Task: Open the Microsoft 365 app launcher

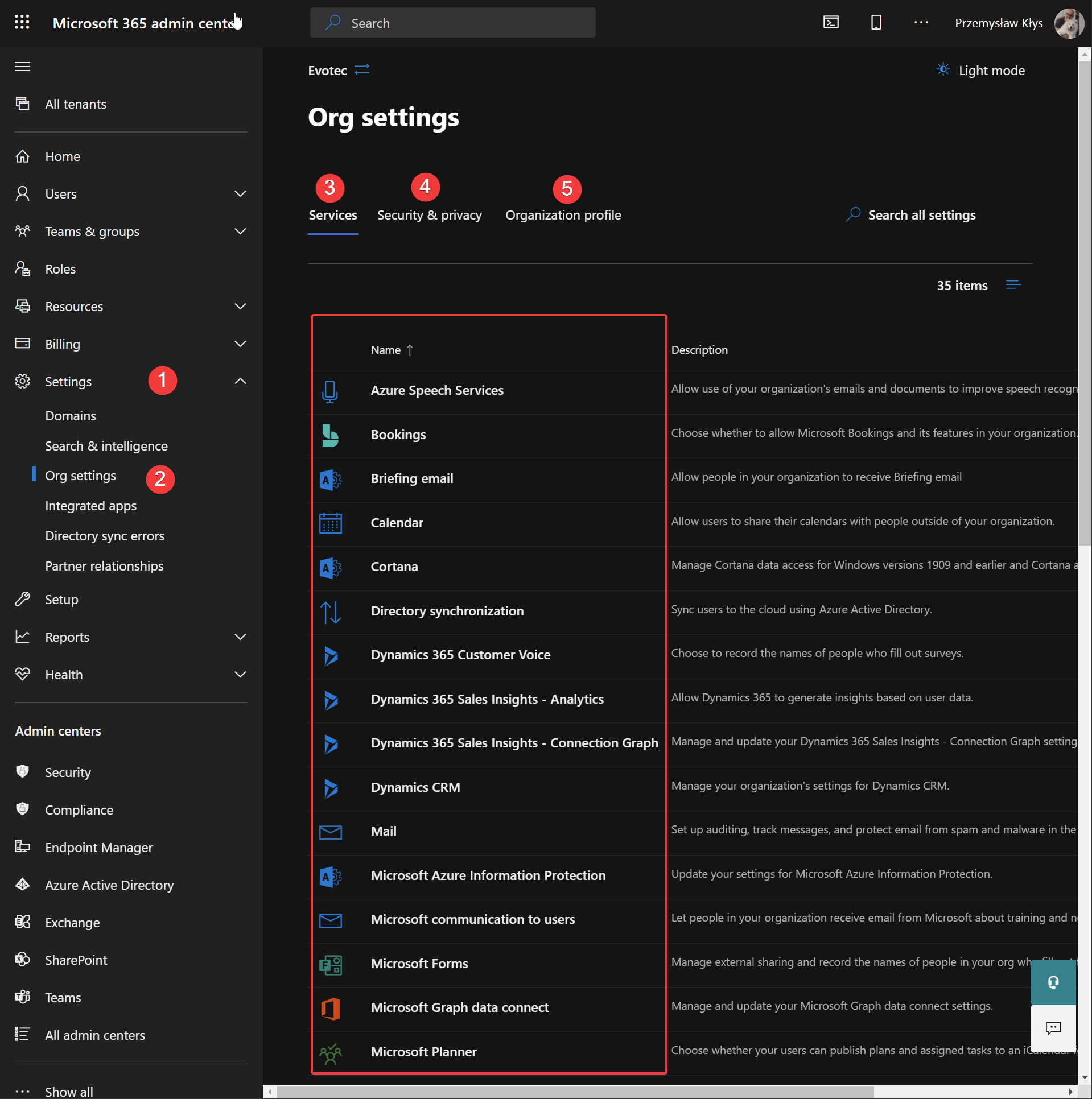Action: [x=22, y=22]
